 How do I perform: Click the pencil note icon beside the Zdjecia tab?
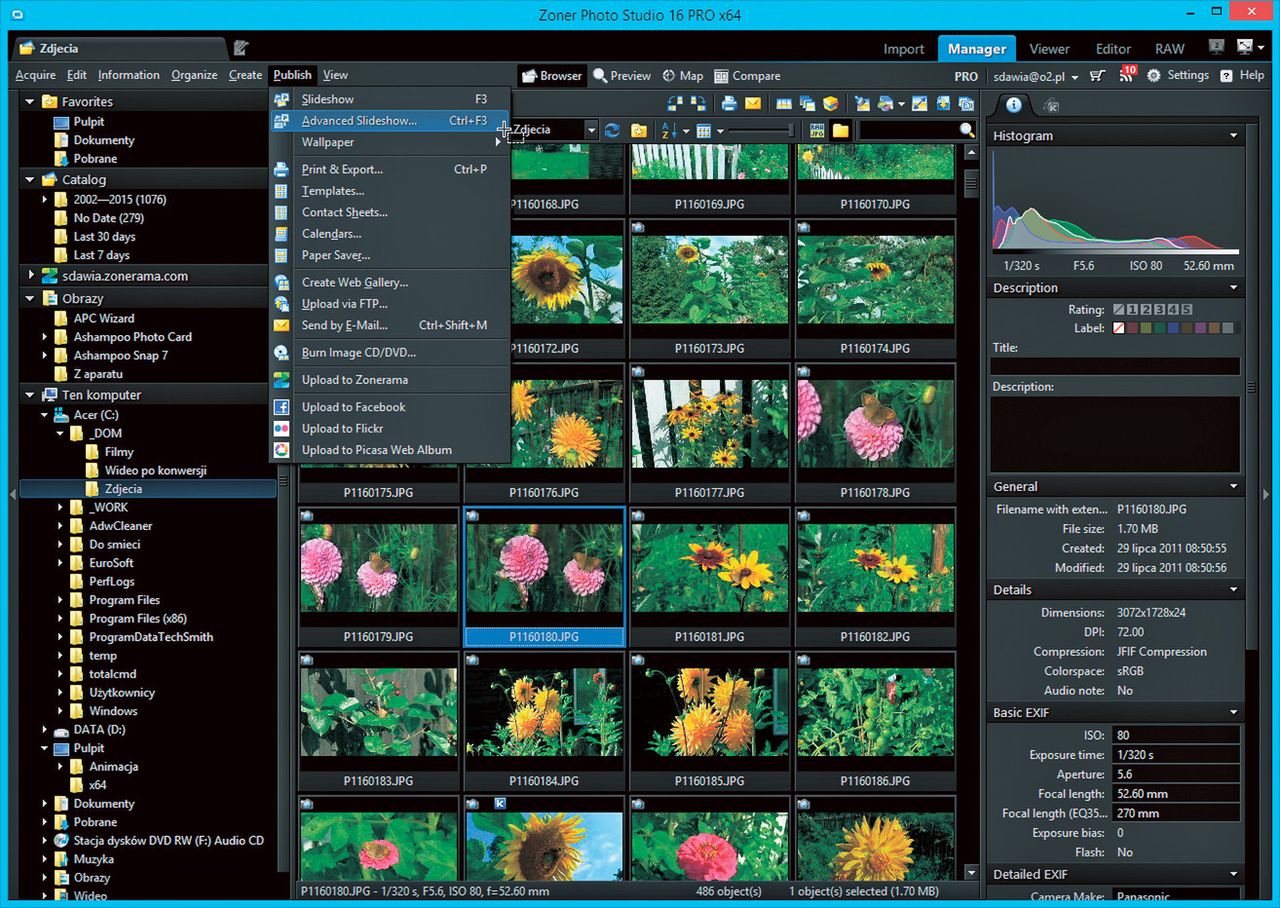click(x=241, y=48)
